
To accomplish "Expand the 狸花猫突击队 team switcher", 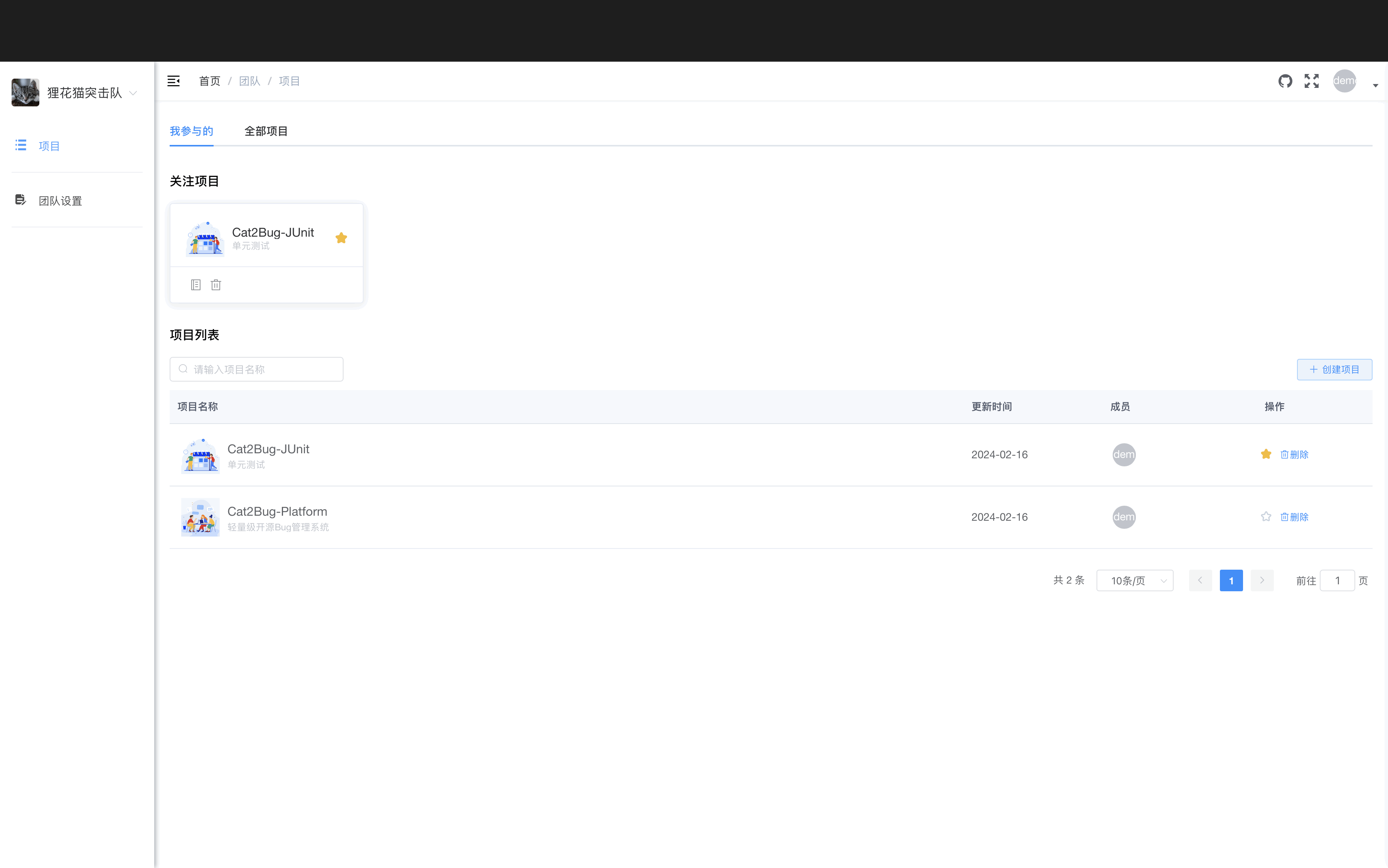I will pos(133,93).
